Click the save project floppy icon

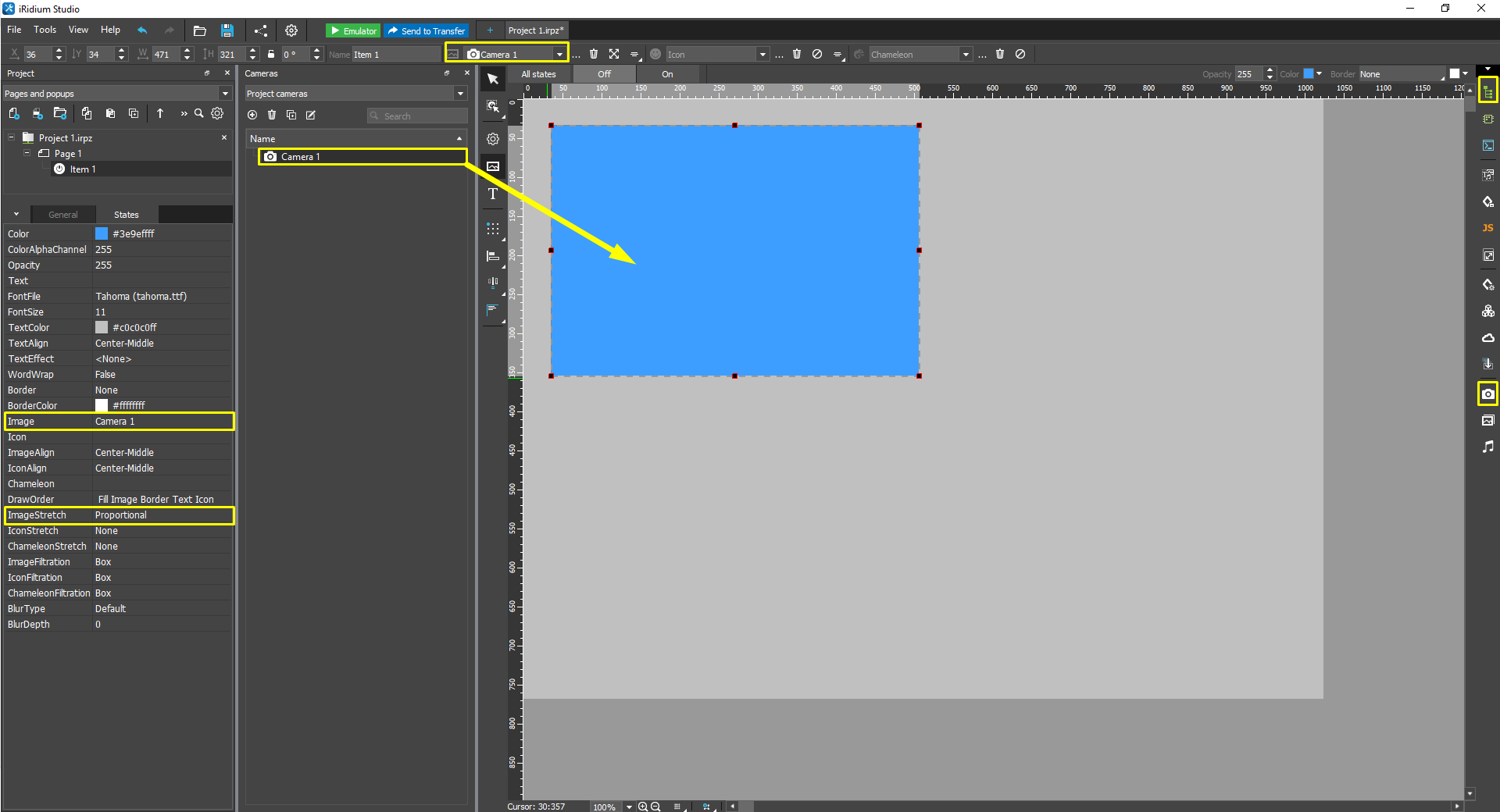pos(227,31)
